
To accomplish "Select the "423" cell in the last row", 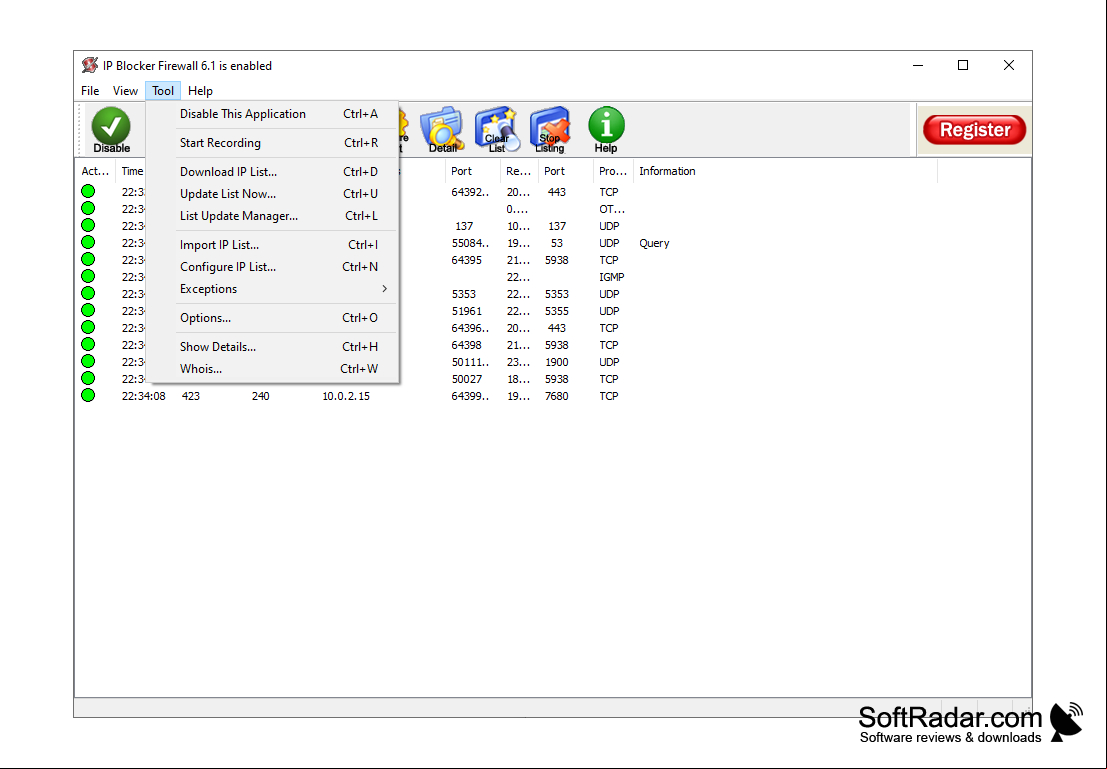I will [x=191, y=396].
